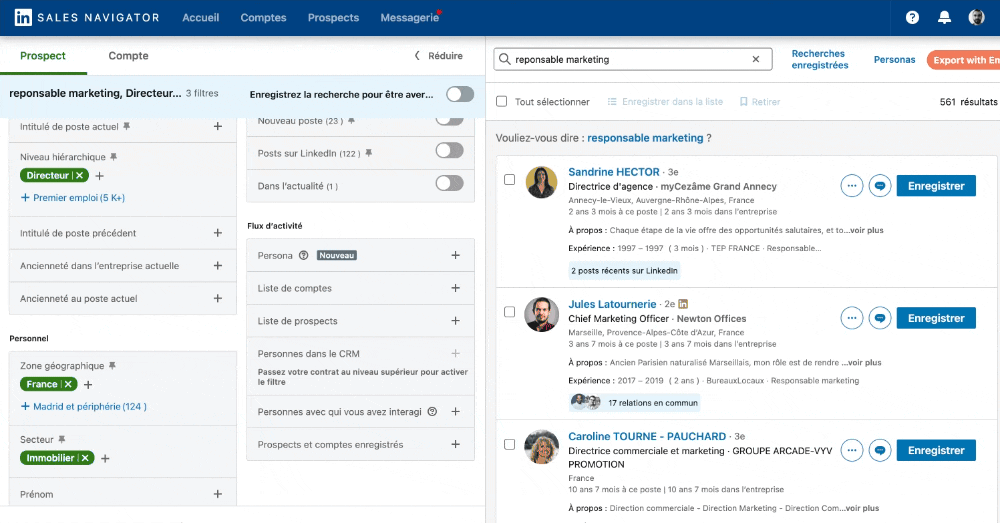Open Personas link
Screen dimensions: 1000x523
894,59
